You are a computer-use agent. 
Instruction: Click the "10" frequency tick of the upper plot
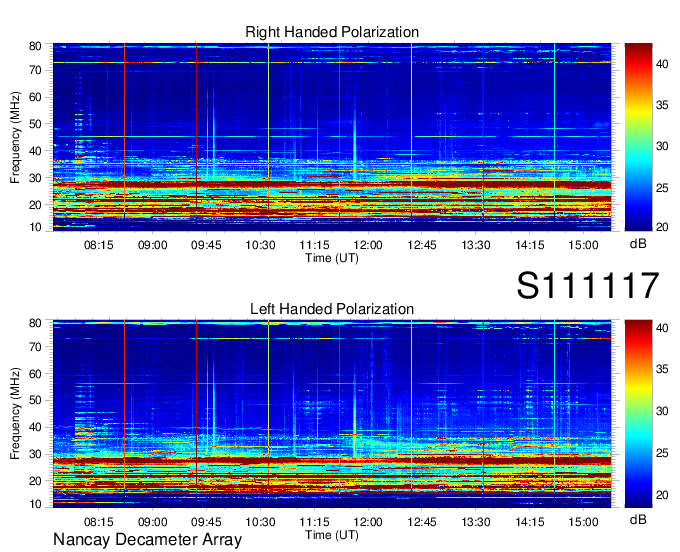tap(35, 227)
